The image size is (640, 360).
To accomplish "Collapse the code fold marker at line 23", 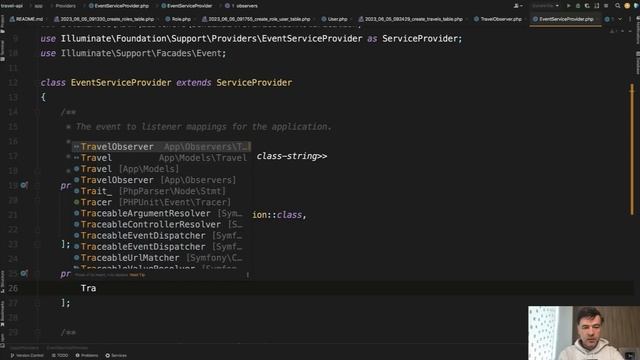I will (37, 244).
